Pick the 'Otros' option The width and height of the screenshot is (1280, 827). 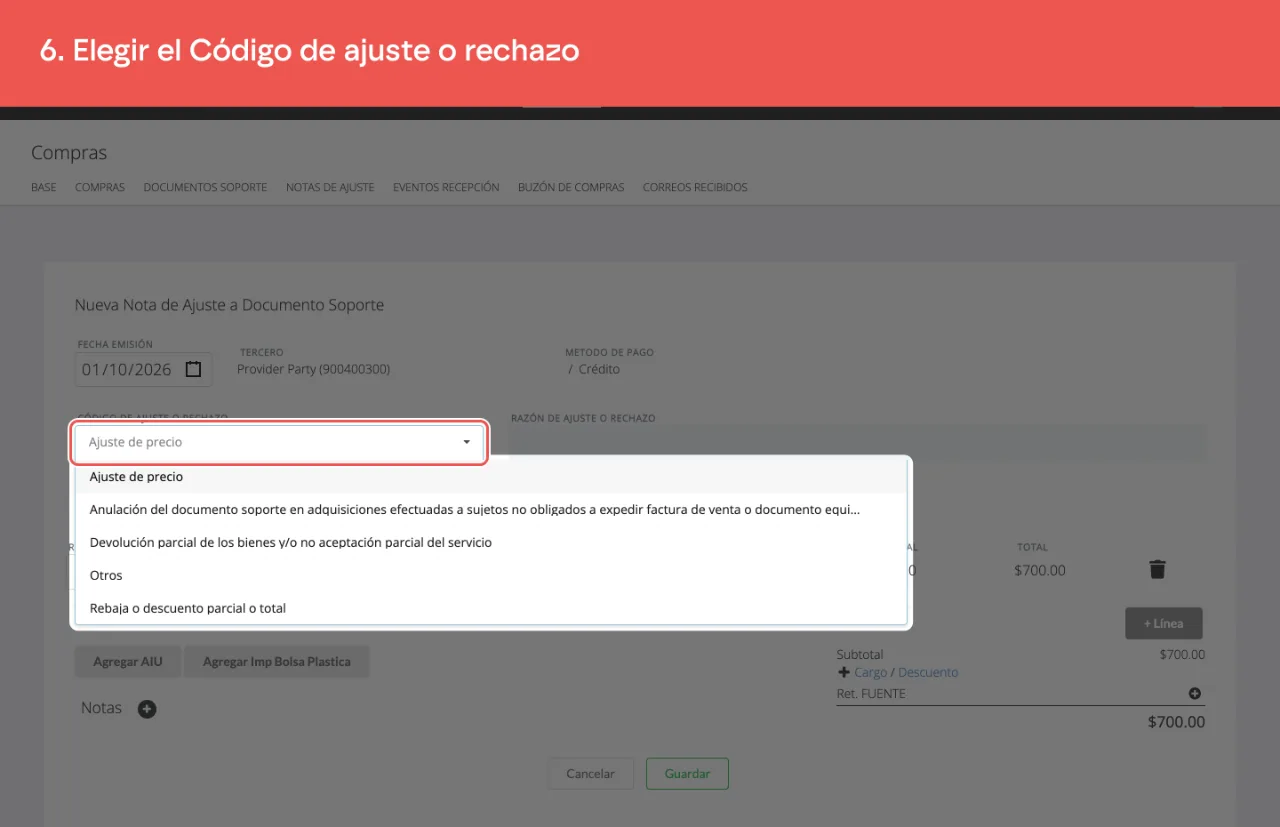coord(491,576)
